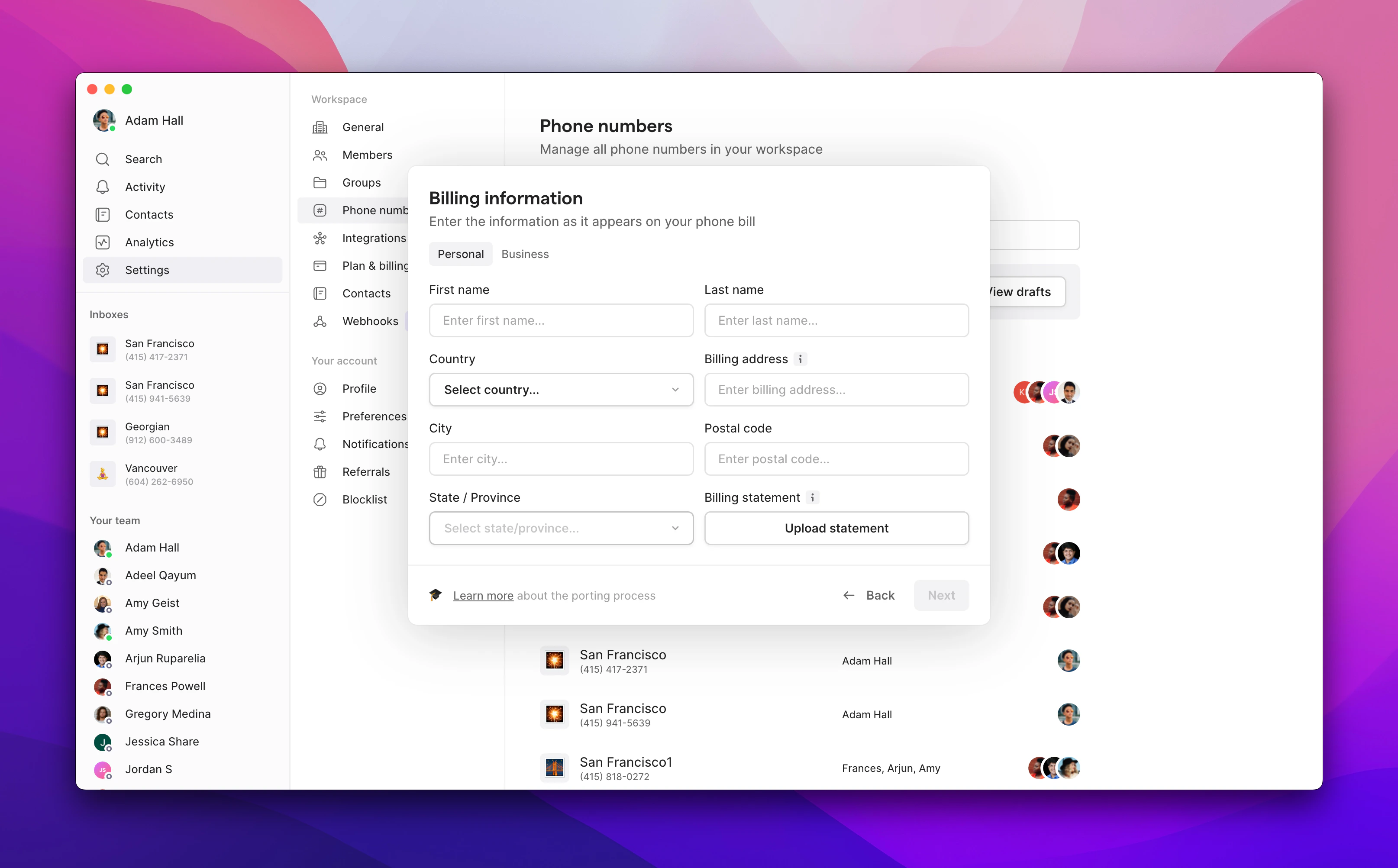The image size is (1398, 868).
Task: Click the Webhooks icon under Workspace
Action: (x=320, y=321)
